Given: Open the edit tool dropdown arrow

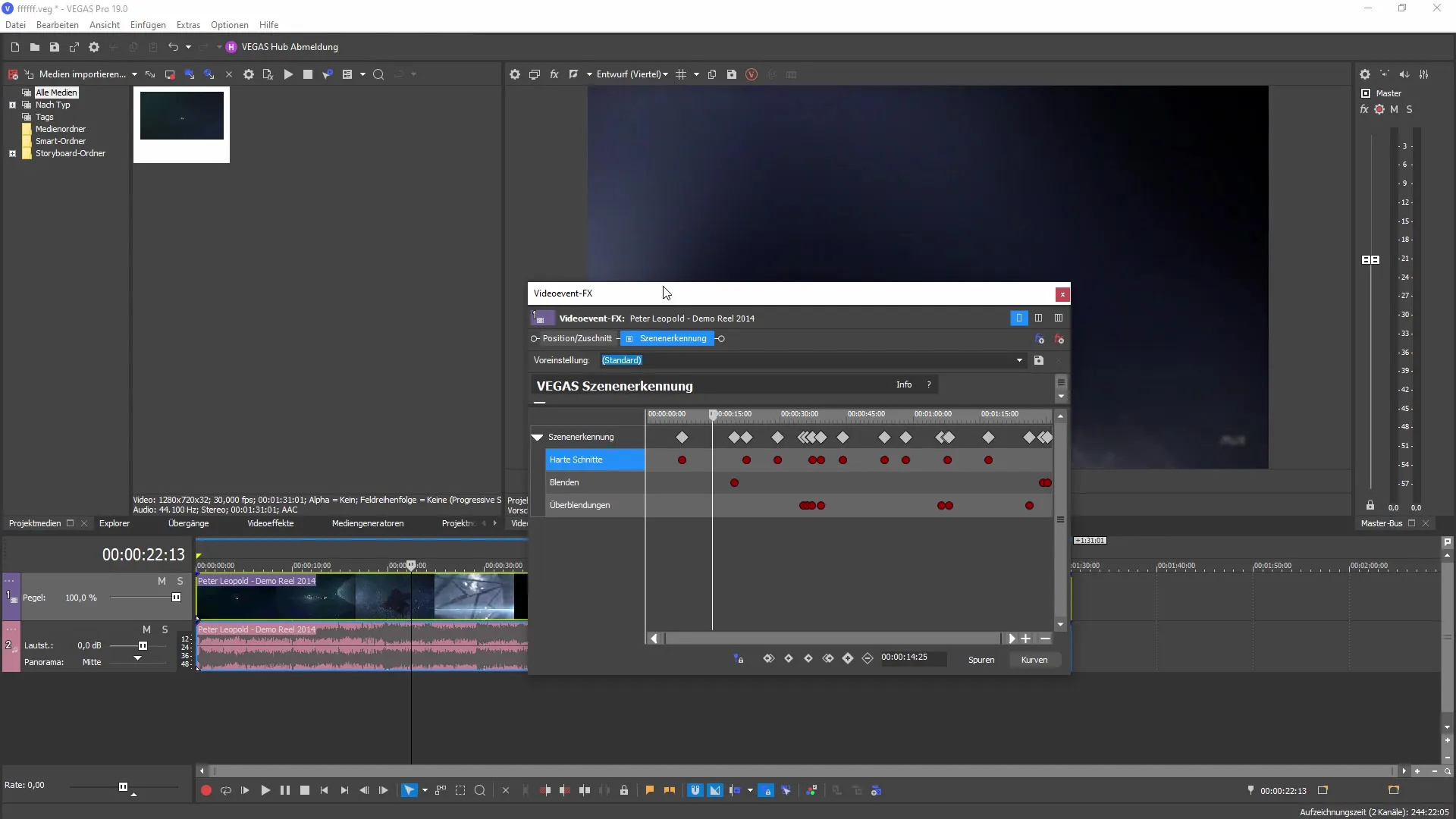Looking at the screenshot, I should coord(425,790).
